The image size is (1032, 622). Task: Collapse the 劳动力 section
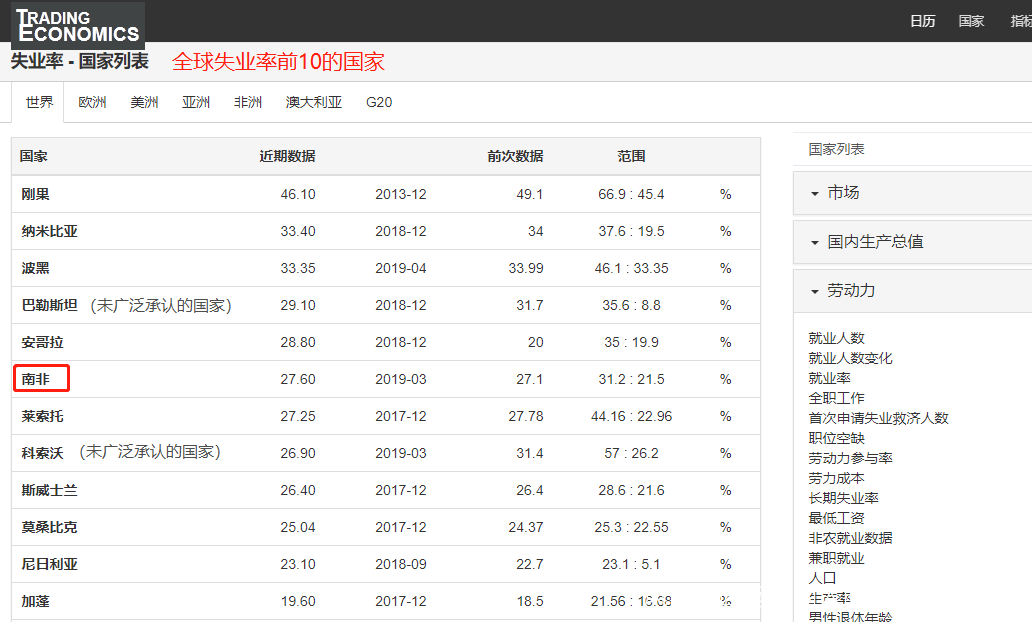(x=850, y=290)
